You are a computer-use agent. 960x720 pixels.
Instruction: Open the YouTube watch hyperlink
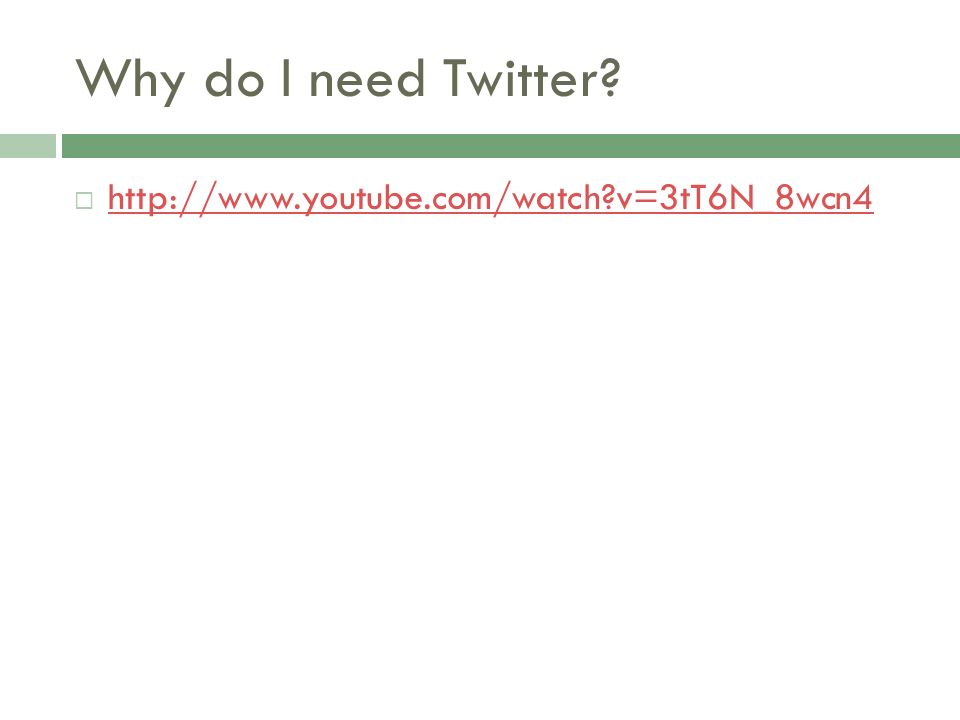tap(490, 198)
